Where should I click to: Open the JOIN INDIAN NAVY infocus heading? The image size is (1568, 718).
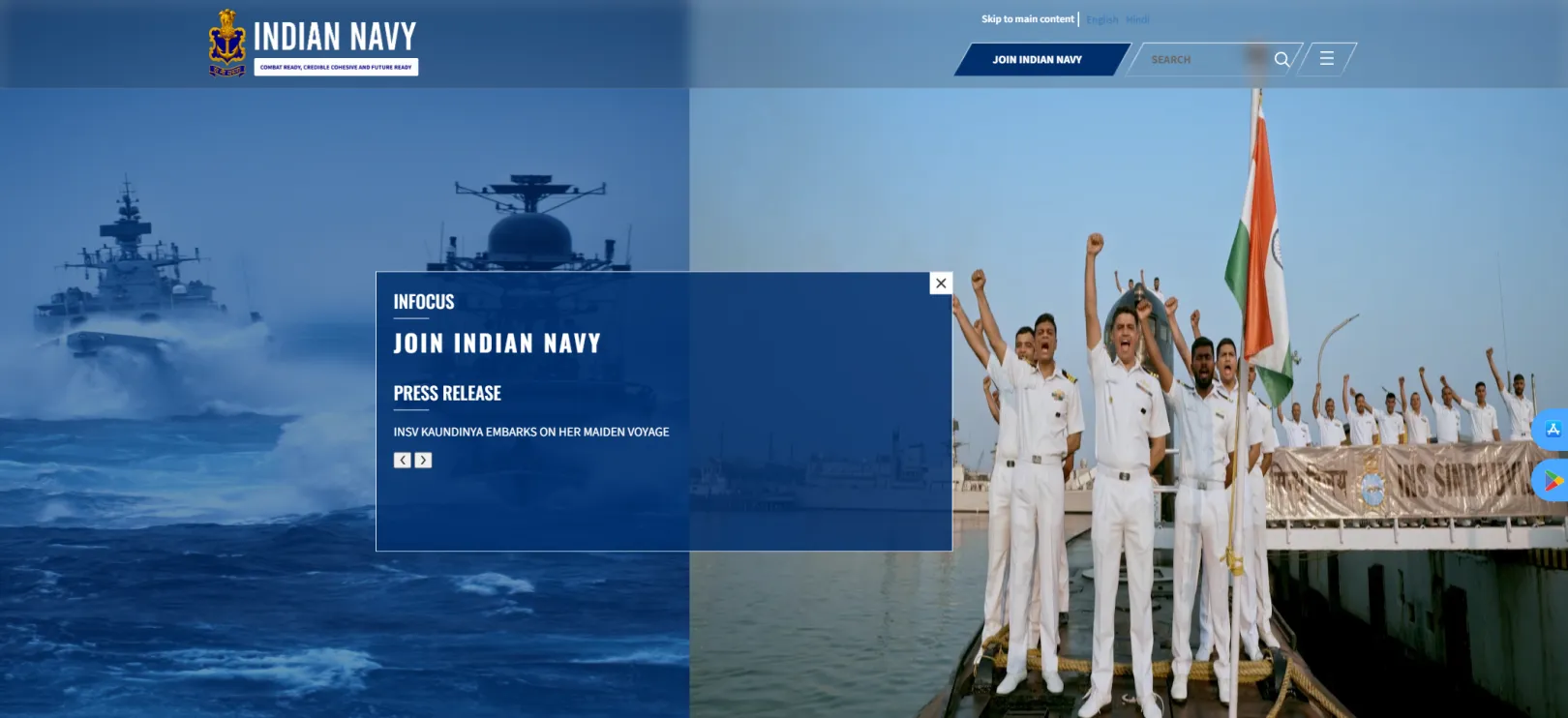click(x=497, y=344)
